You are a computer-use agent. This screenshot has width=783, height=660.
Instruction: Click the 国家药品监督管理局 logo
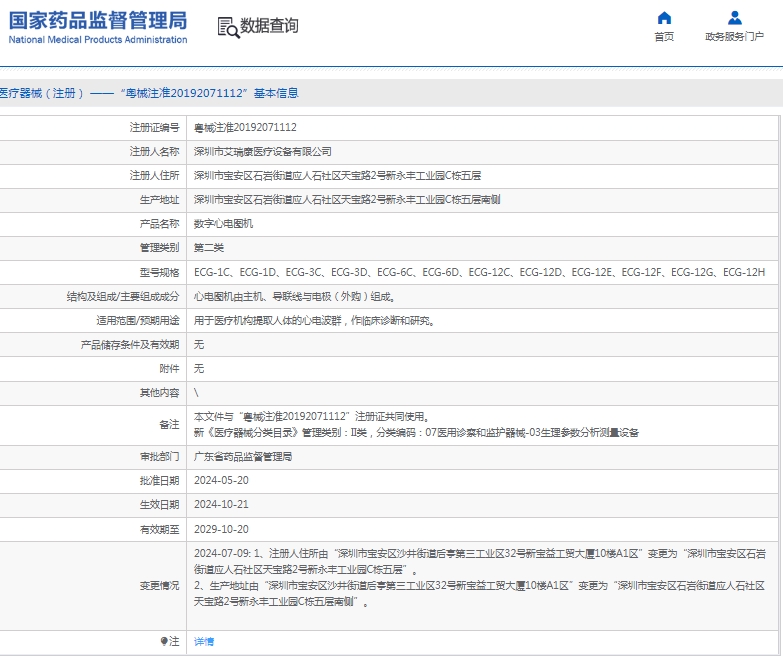98,27
